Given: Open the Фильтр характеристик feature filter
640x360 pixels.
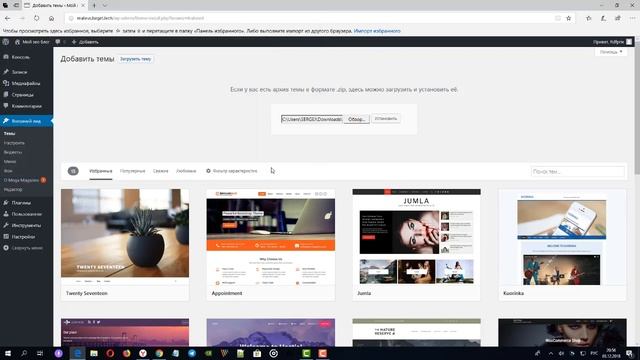Looking at the screenshot, I should point(231,171).
